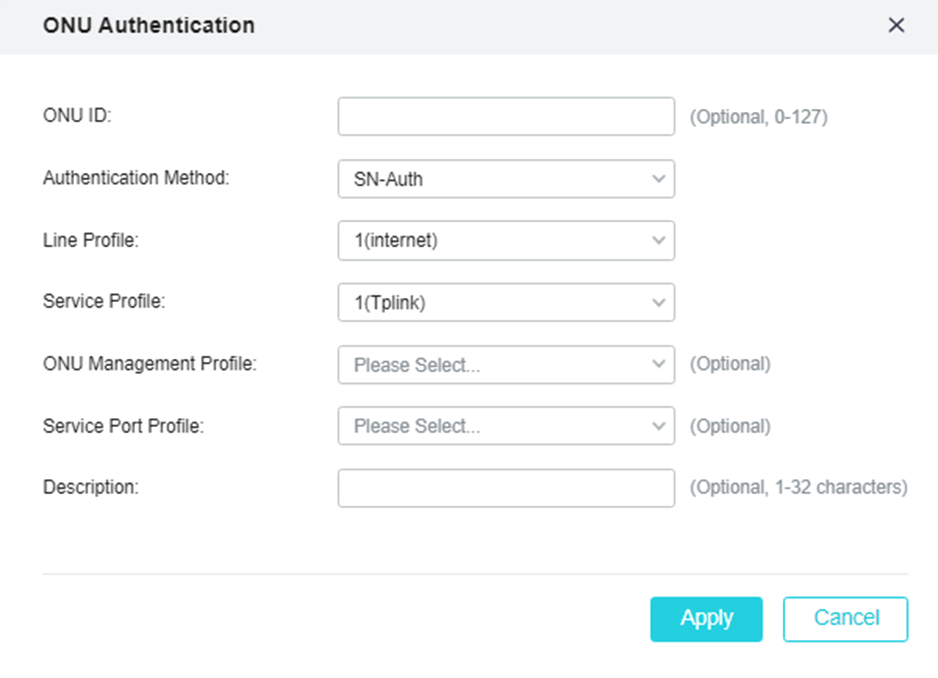
Task: Click the ONU Authentication dialog title
Action: (x=149, y=26)
